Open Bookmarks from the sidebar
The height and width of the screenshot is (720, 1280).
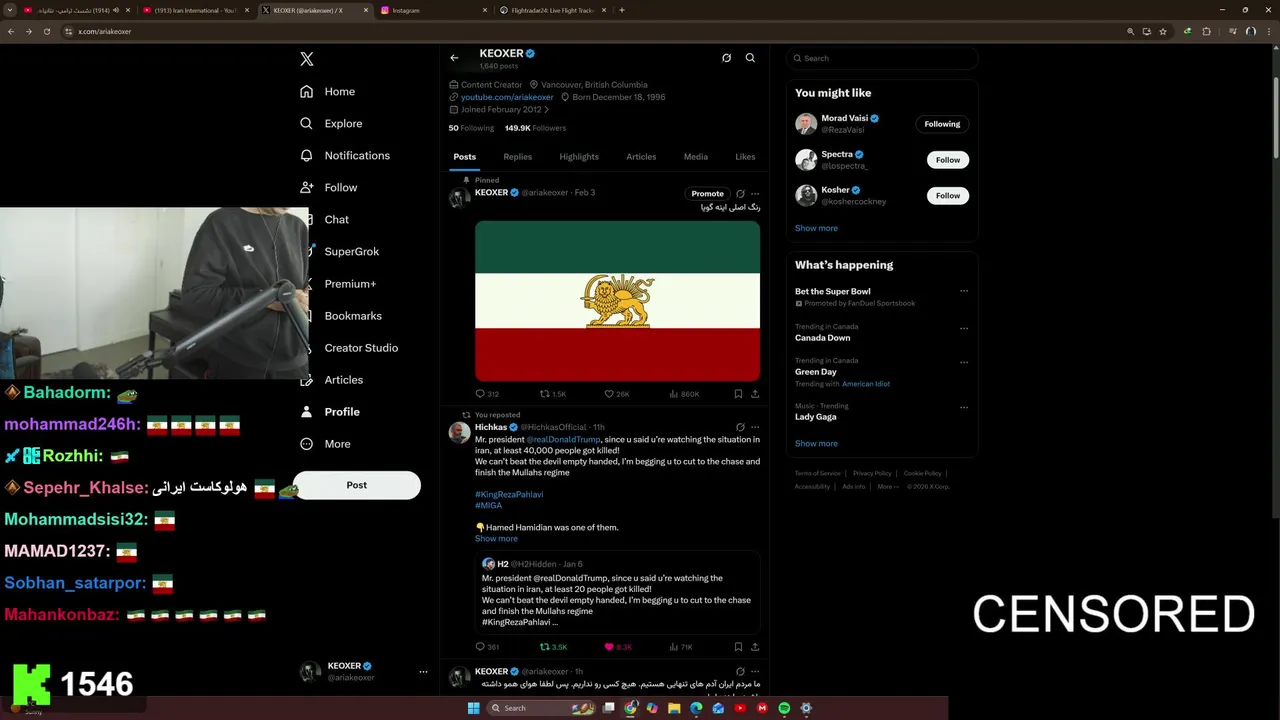click(353, 315)
